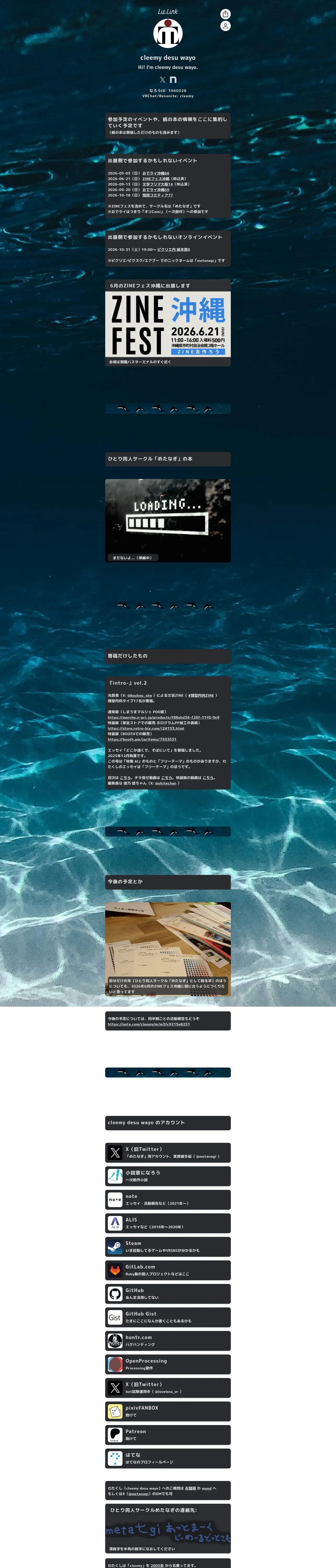Viewport: 336px width, 1568px height.
Task: Open the @metanagi DM link at bottom
Action: point(138,1493)
